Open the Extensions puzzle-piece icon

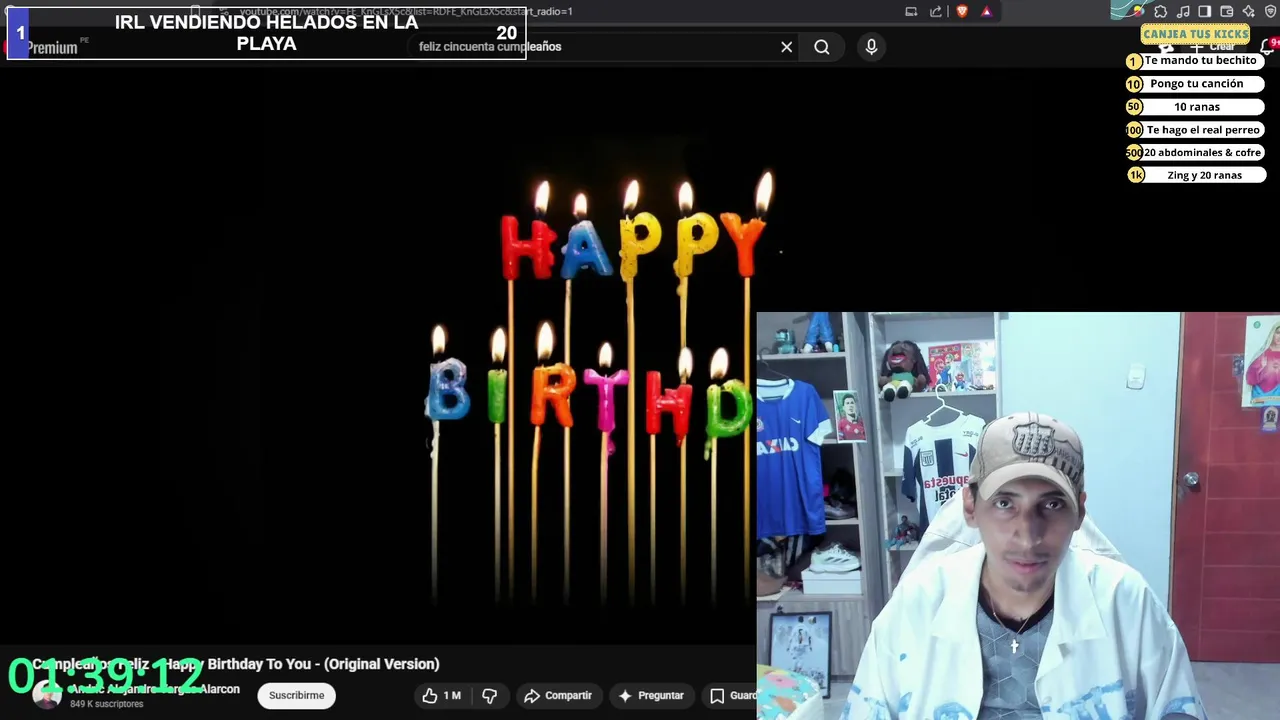1161,12
